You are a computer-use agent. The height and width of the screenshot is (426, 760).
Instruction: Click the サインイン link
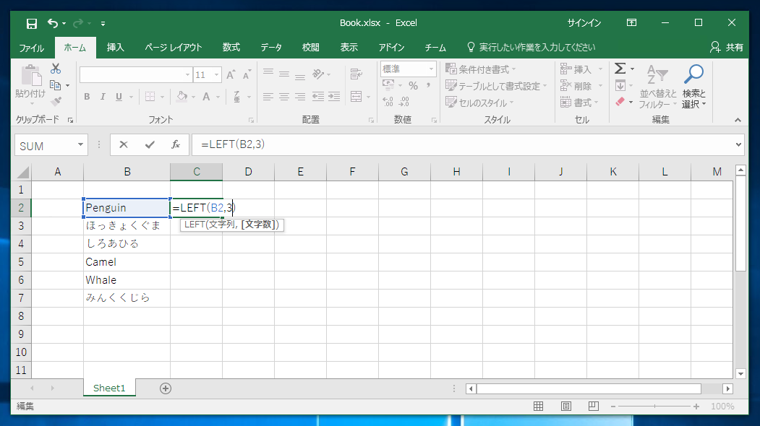tap(584, 23)
